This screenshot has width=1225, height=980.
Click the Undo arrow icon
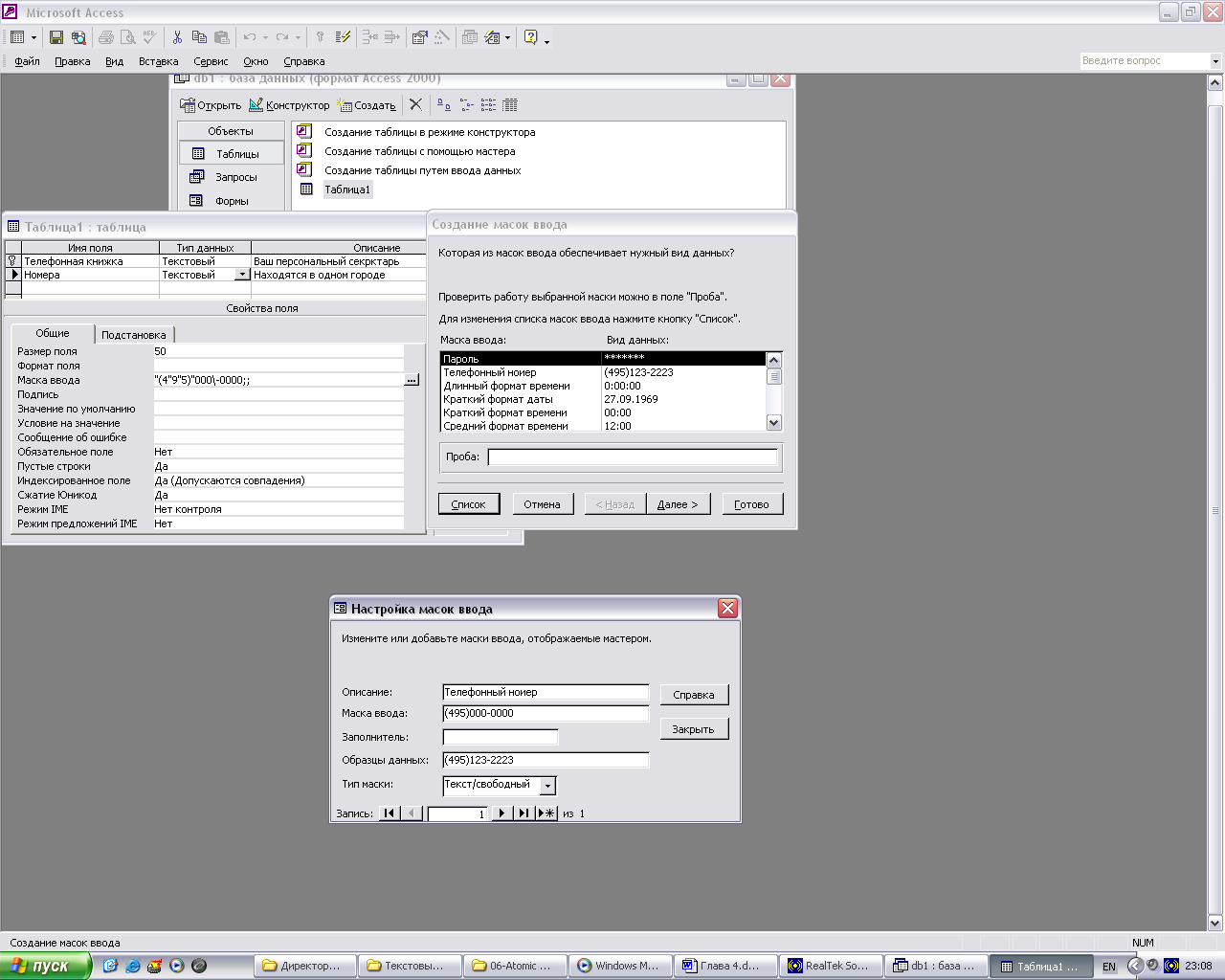[x=250, y=37]
